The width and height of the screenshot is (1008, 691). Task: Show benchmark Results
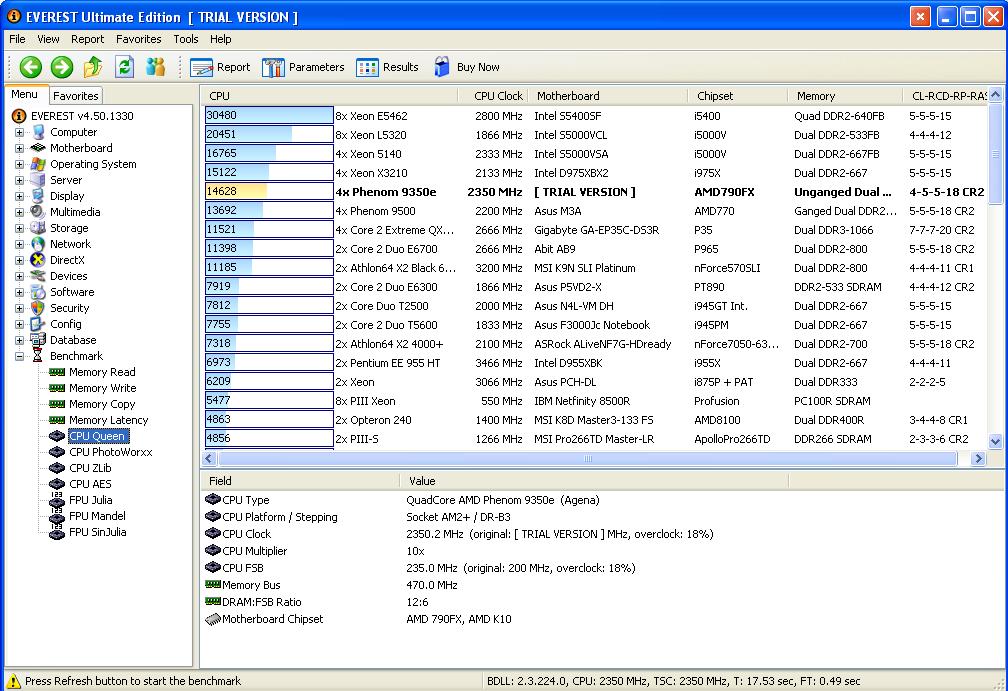coord(387,67)
